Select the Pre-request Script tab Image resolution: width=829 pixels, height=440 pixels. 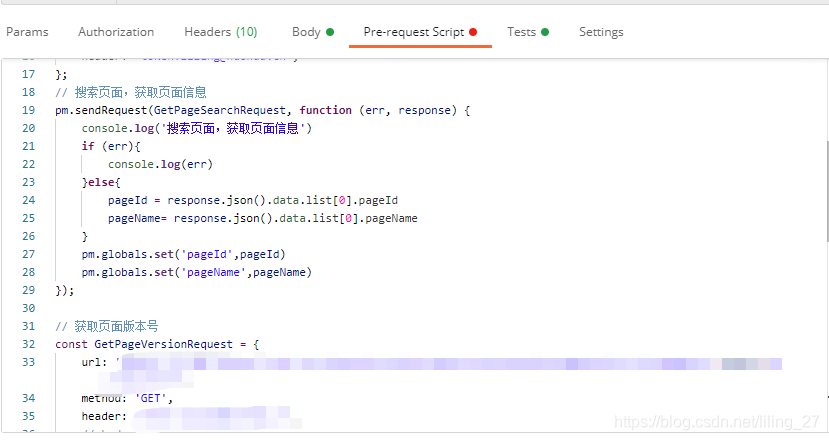pyautogui.click(x=420, y=32)
